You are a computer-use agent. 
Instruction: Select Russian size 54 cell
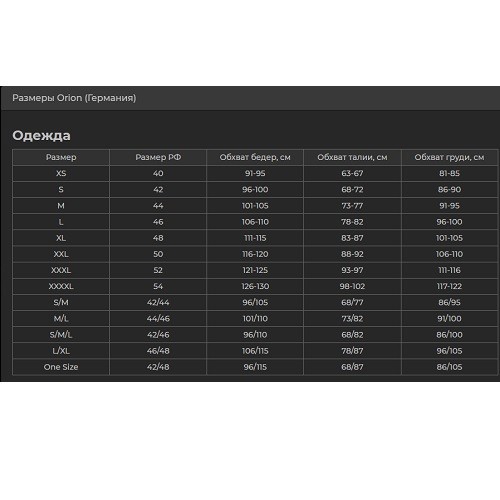pos(158,286)
